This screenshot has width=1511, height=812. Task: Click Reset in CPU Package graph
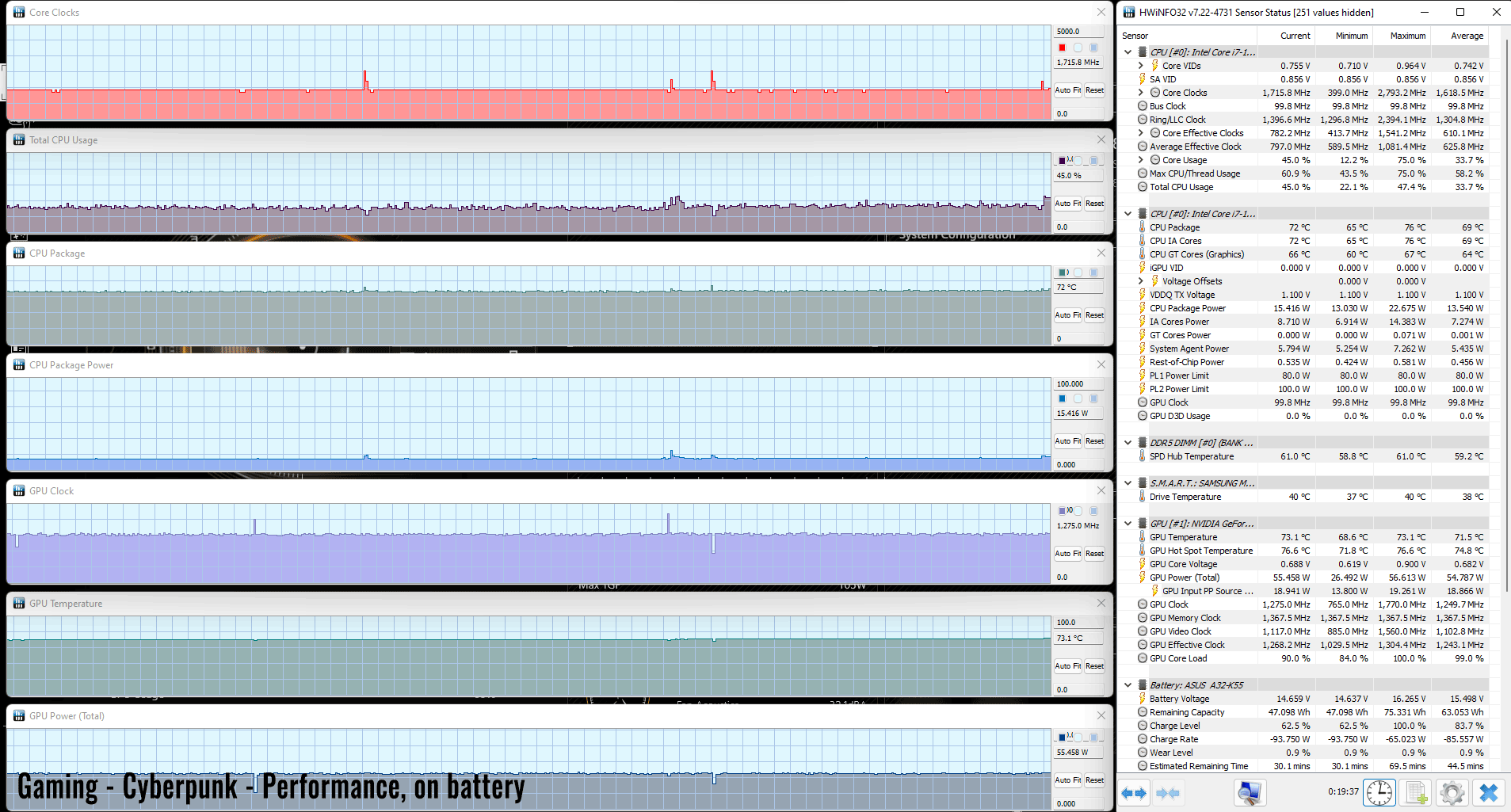[x=1094, y=315]
